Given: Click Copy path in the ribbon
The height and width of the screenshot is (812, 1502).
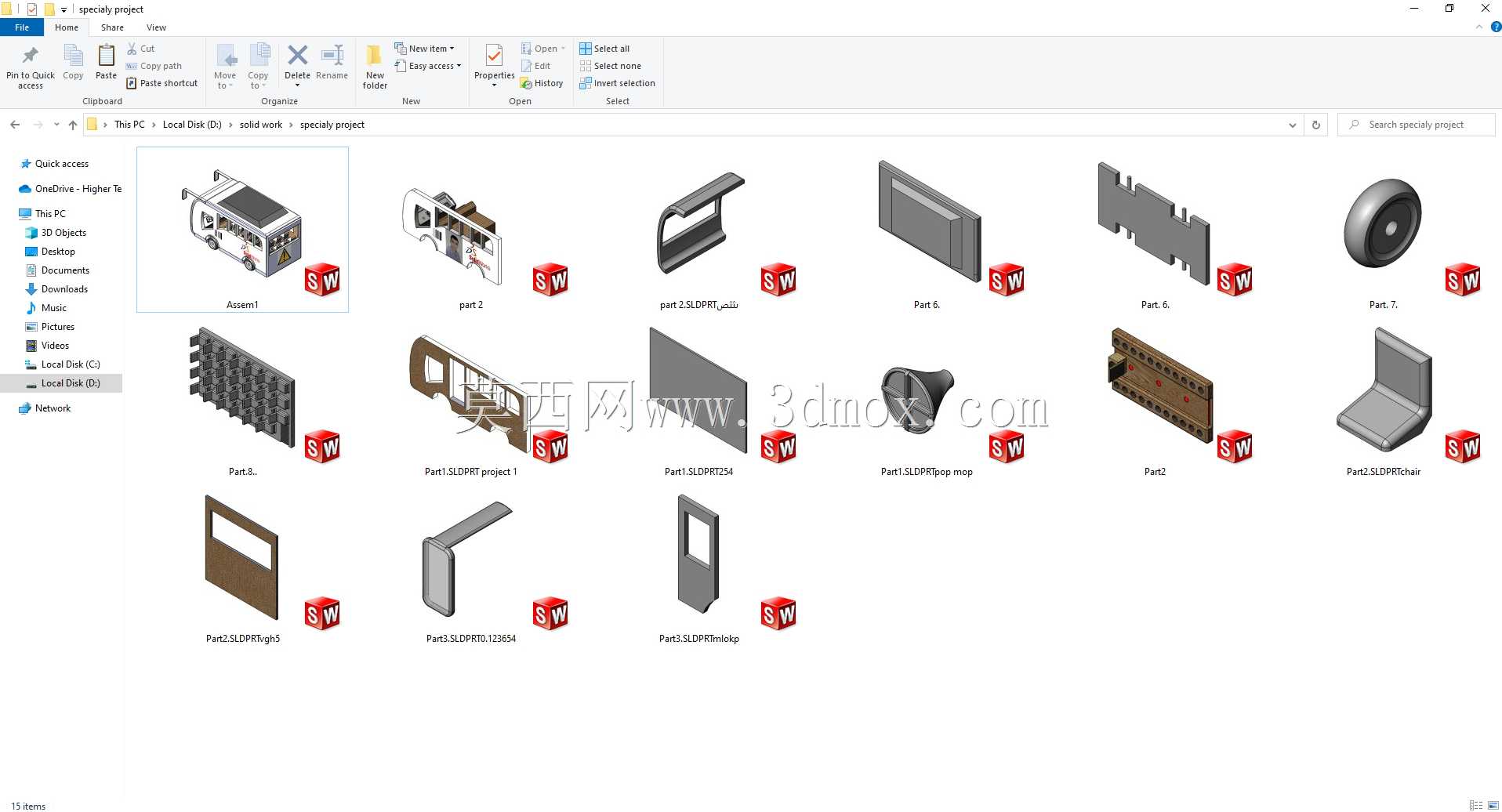Looking at the screenshot, I should point(154,66).
